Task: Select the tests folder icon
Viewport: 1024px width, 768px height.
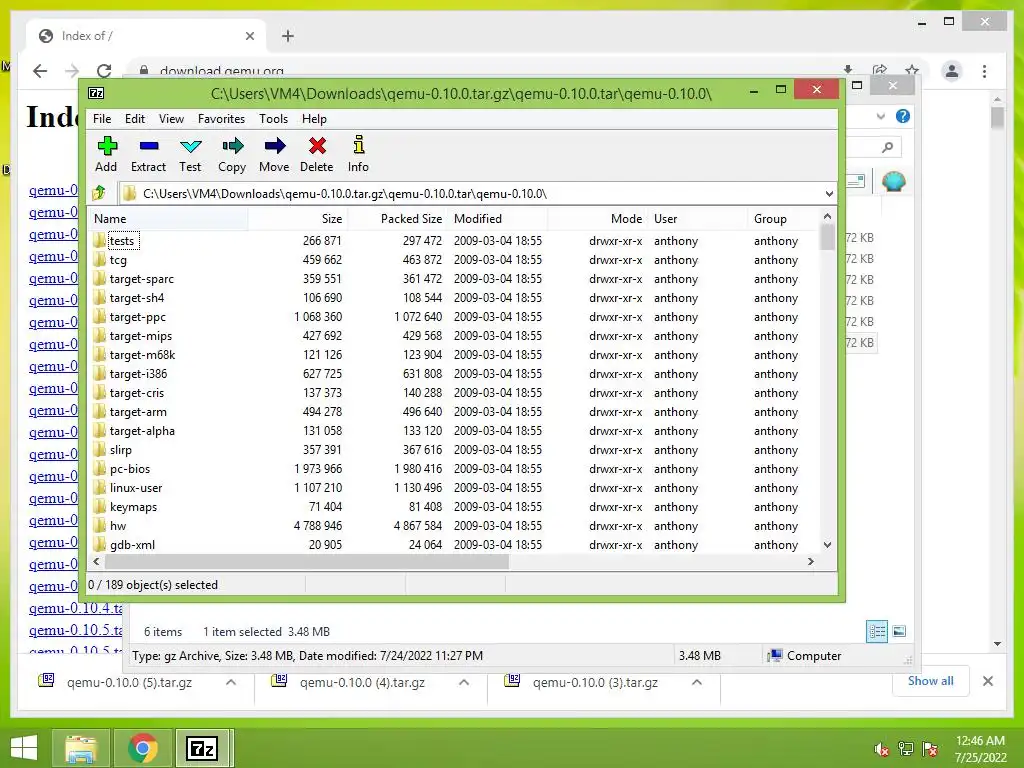Action: (99, 240)
